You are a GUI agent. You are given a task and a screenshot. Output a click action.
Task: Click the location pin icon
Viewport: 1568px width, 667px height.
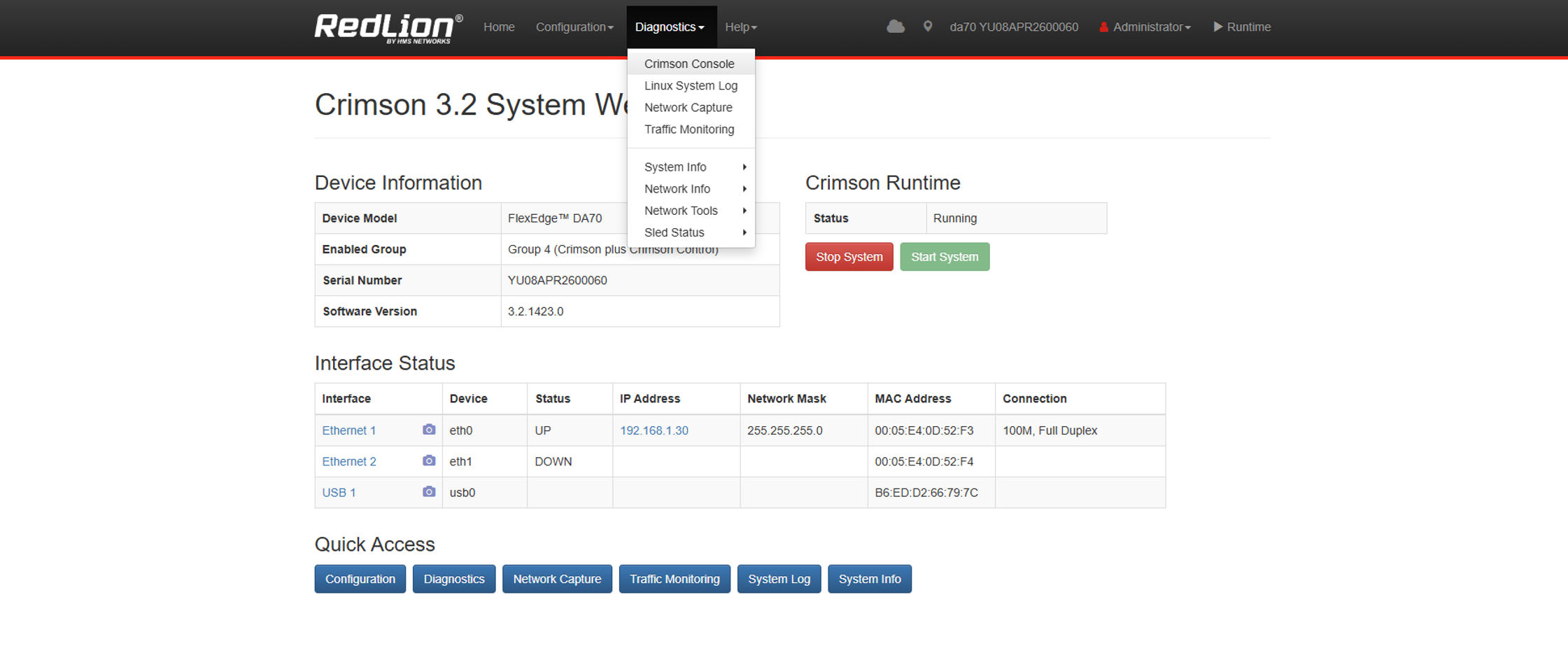928,27
